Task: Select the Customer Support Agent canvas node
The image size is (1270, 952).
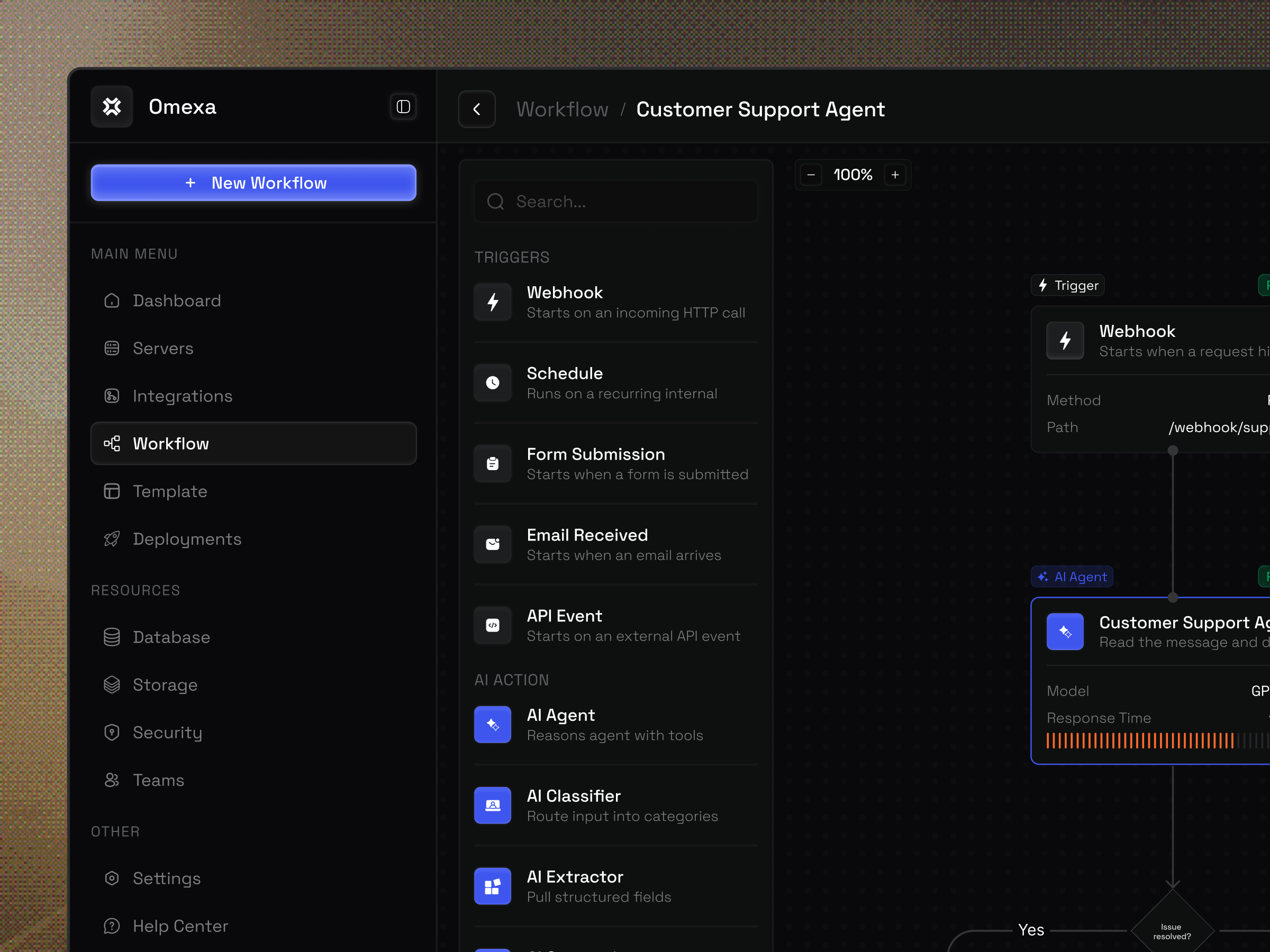Action: (1150, 681)
